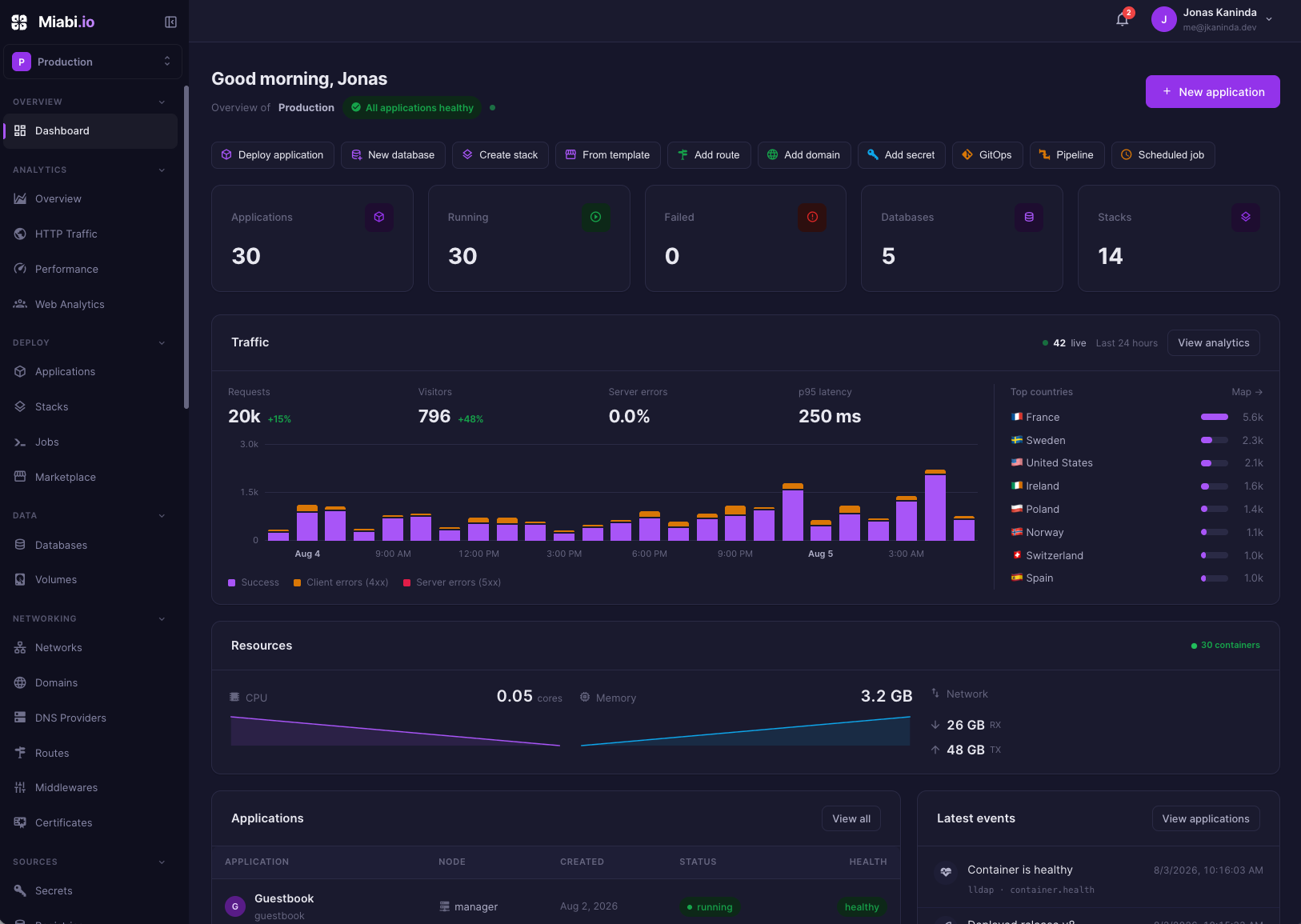Open Stacks in sidebar
This screenshot has height=924, width=1301.
click(90, 406)
